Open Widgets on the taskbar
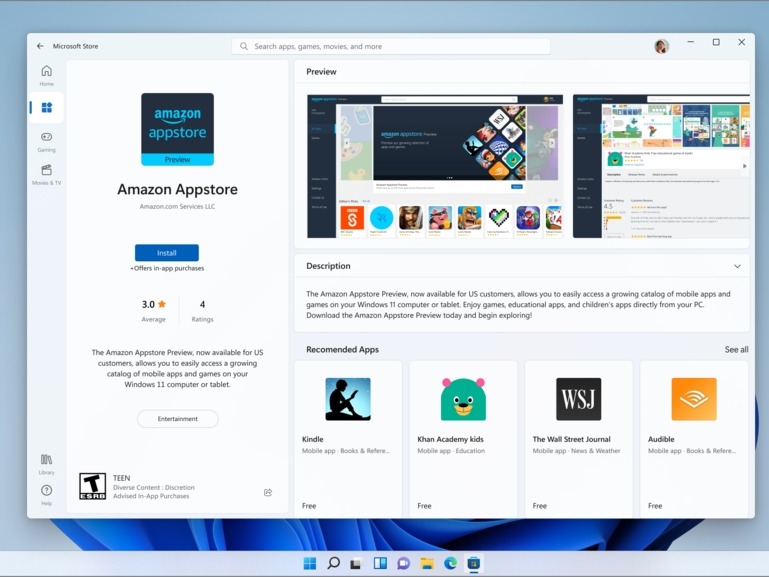The image size is (769, 577). click(x=380, y=563)
